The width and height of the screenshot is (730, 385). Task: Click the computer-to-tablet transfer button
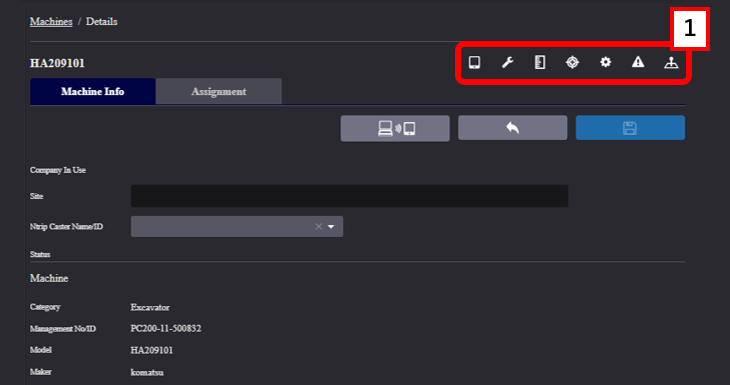point(395,128)
